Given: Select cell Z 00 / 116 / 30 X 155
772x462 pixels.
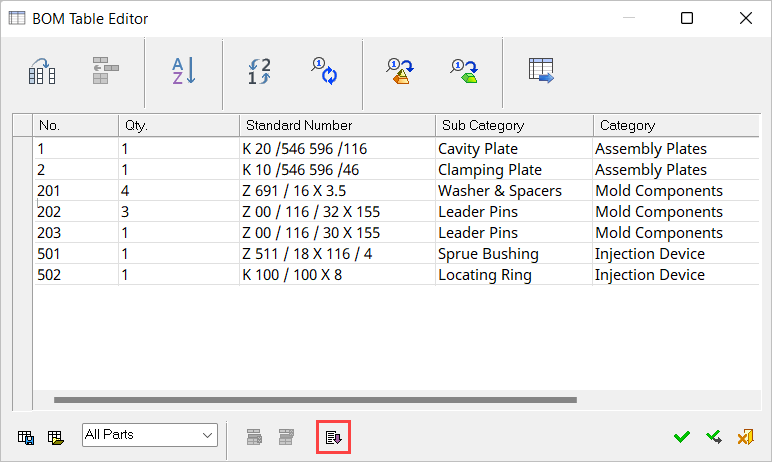Looking at the screenshot, I should pyautogui.click(x=337, y=233).
